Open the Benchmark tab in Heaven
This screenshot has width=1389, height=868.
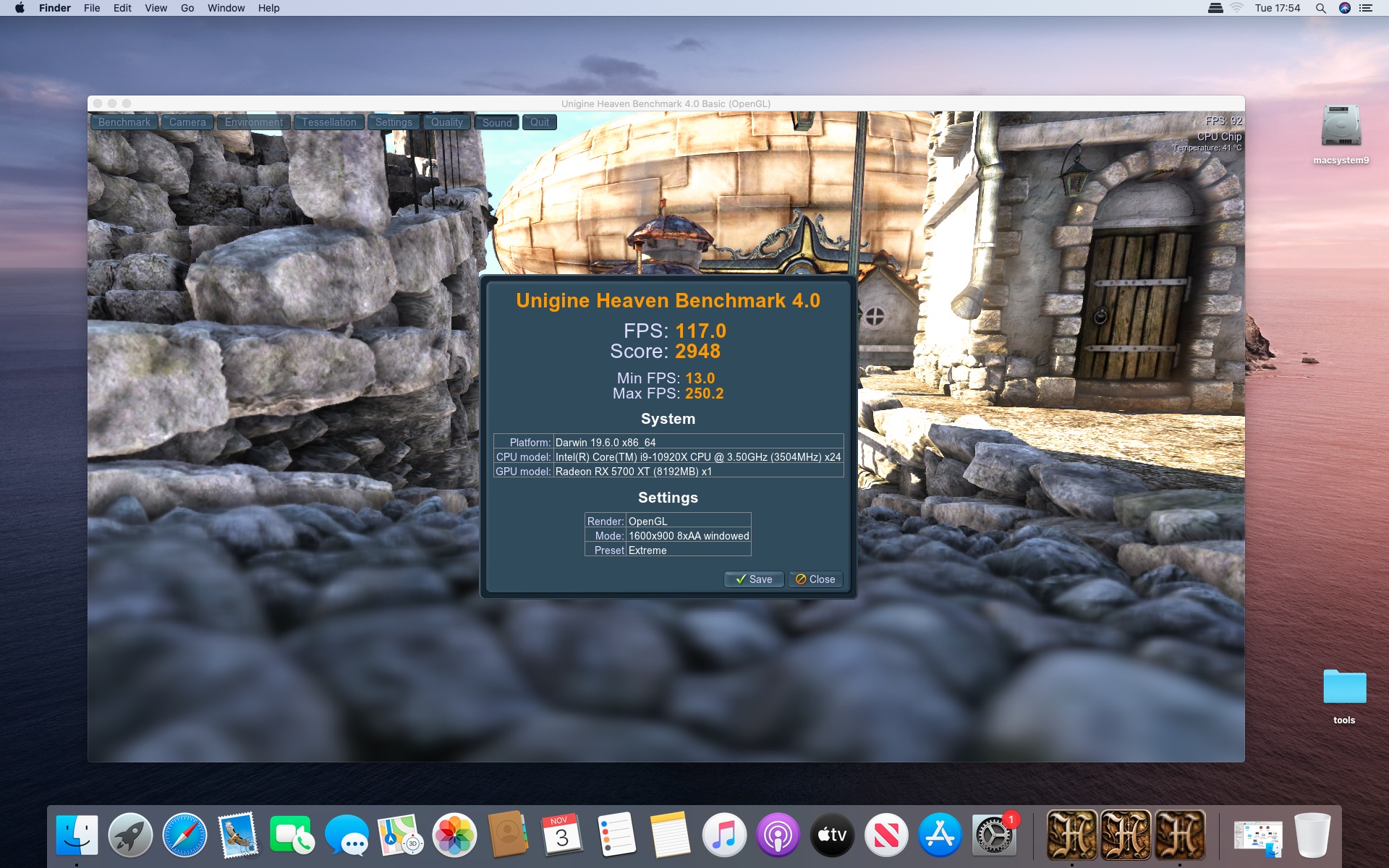click(124, 122)
